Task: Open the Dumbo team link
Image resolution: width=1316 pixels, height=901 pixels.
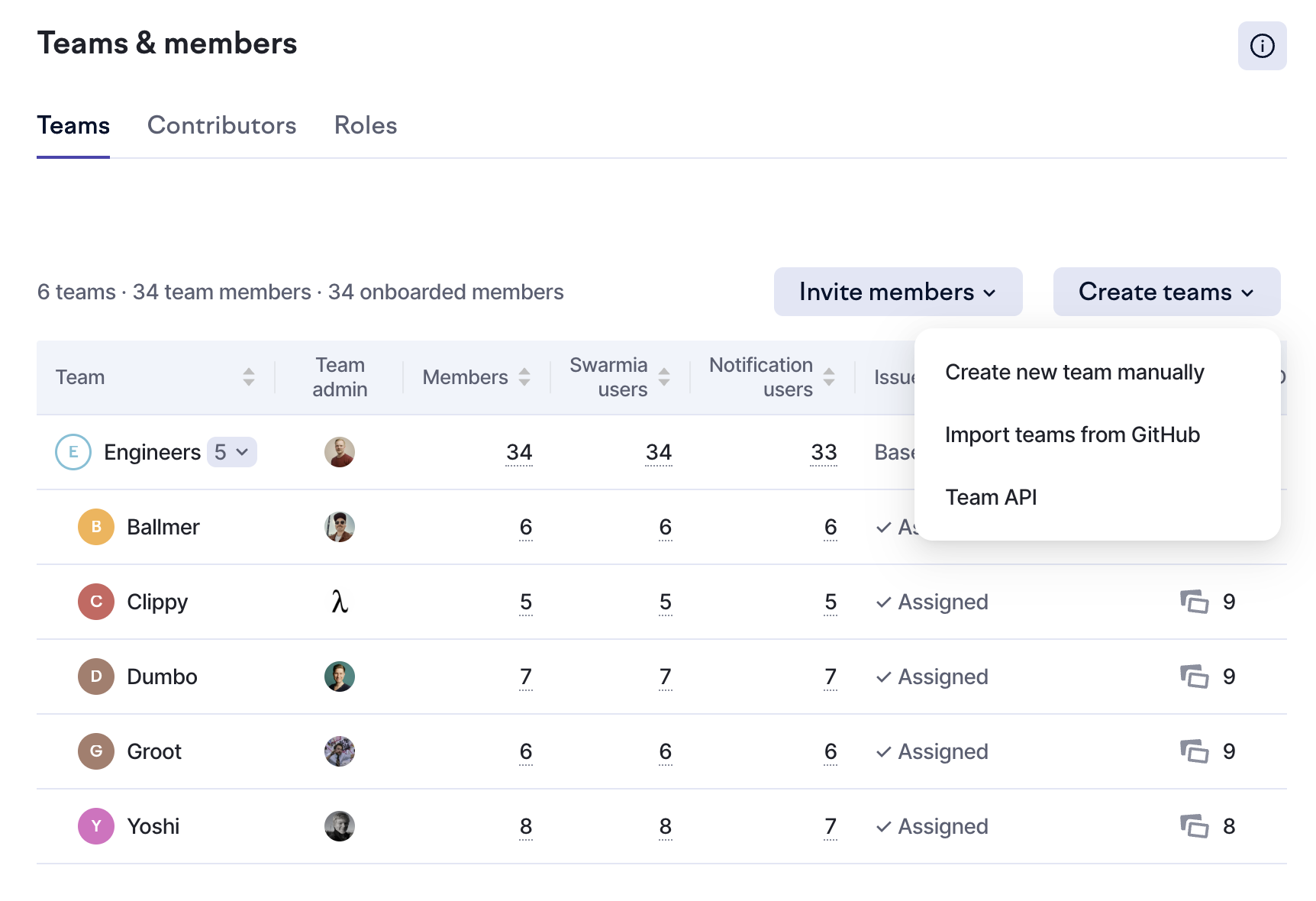Action: point(162,677)
